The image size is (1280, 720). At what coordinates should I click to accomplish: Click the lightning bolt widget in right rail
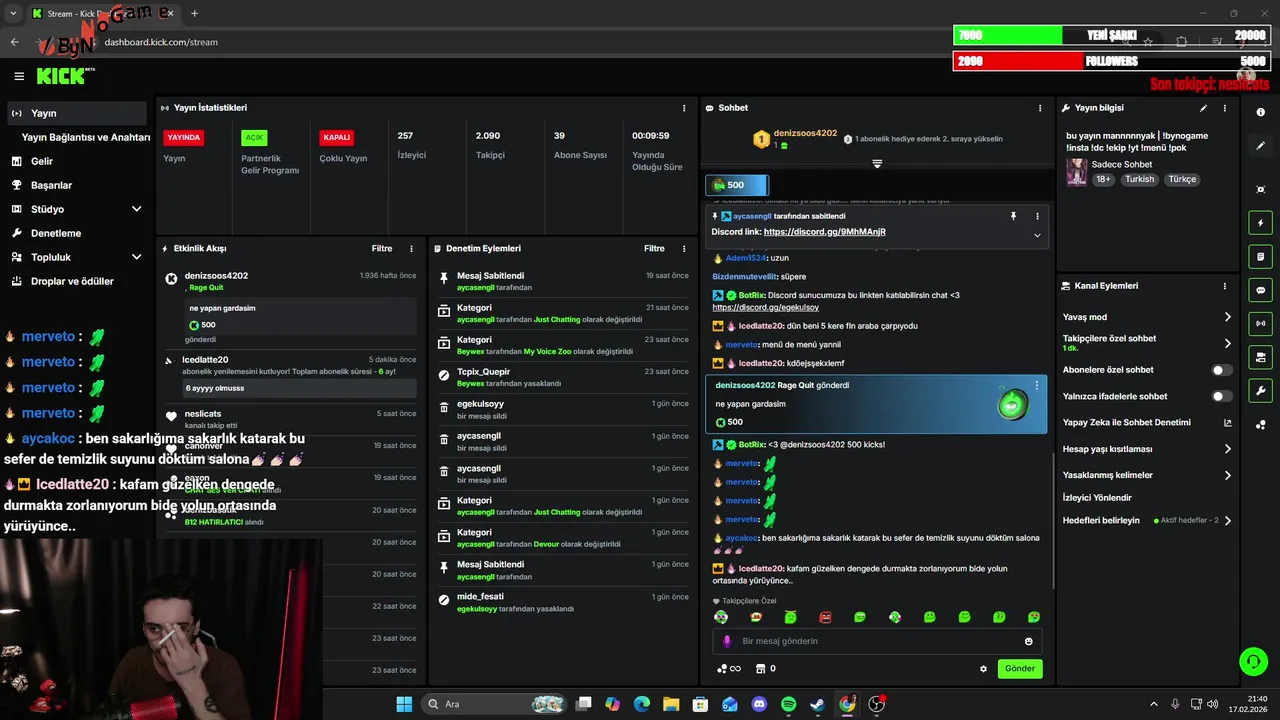1261,223
